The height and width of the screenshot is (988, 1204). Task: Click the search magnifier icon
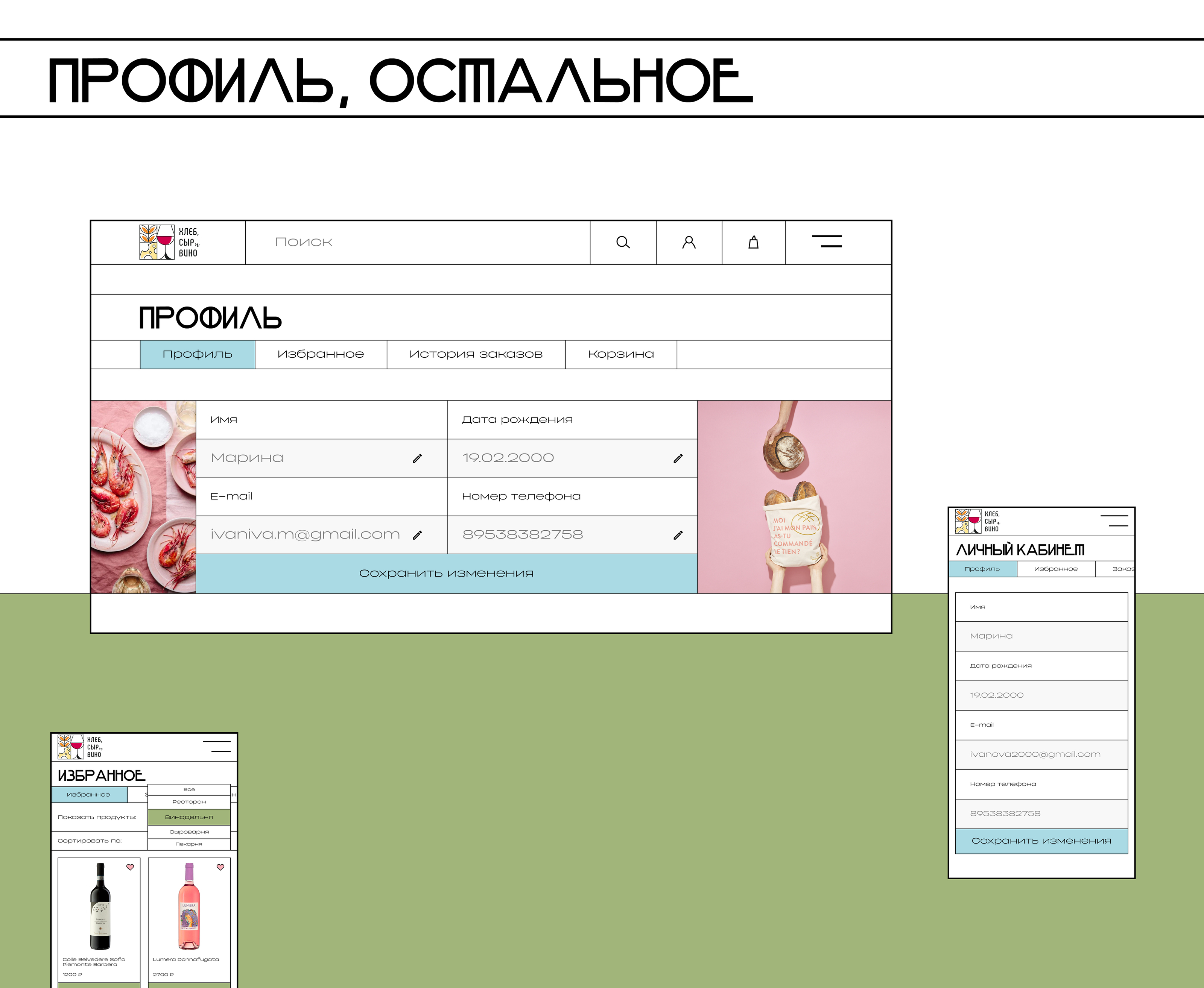click(x=623, y=243)
